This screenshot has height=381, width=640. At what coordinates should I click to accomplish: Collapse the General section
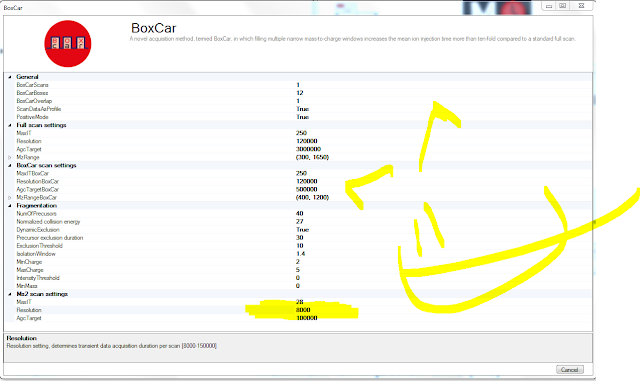(10, 77)
